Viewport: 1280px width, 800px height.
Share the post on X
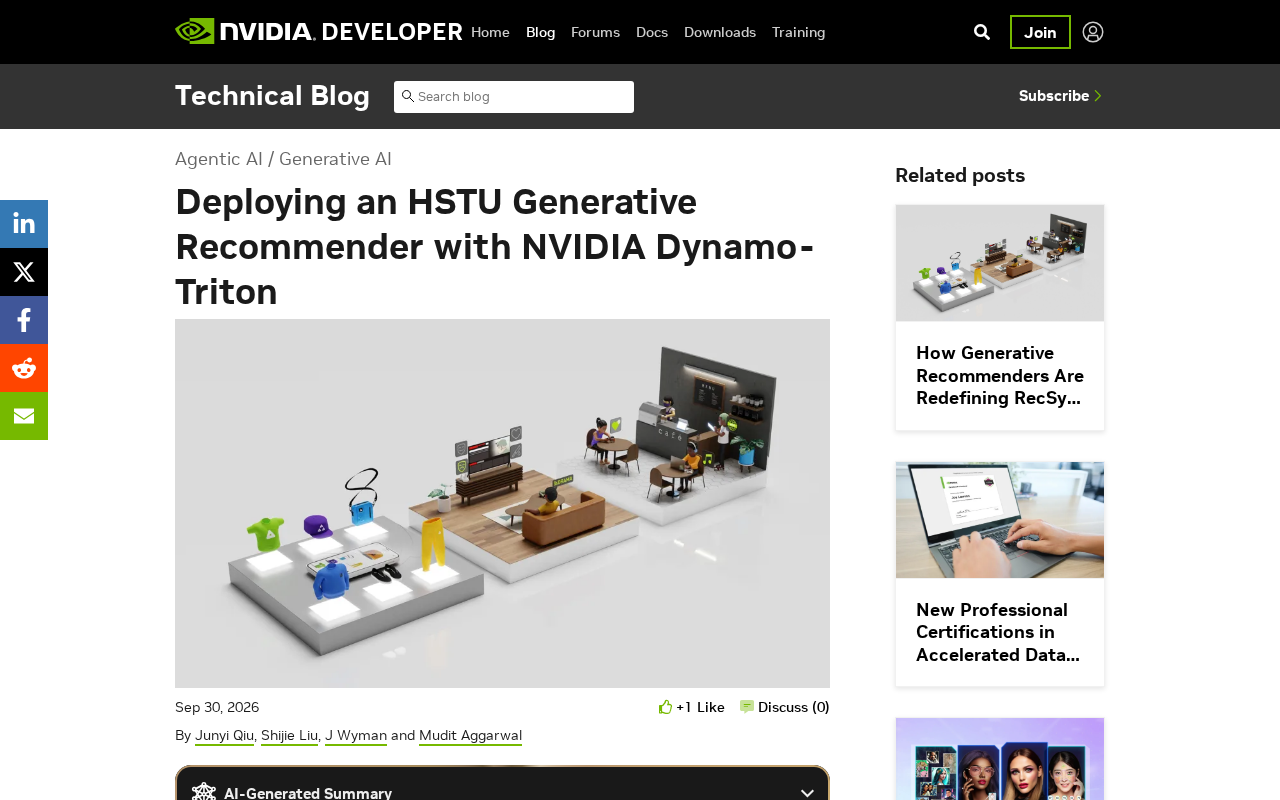pos(24,272)
